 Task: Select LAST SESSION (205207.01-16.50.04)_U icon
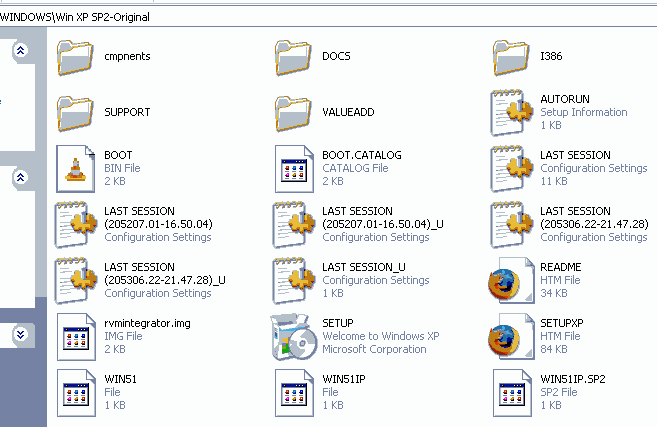294,225
